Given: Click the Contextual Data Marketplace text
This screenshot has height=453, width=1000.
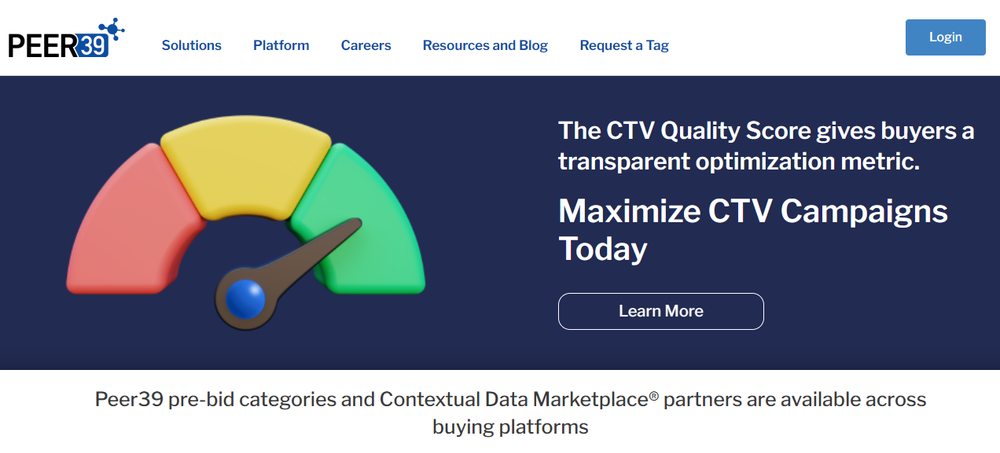Looking at the screenshot, I should point(519,400).
